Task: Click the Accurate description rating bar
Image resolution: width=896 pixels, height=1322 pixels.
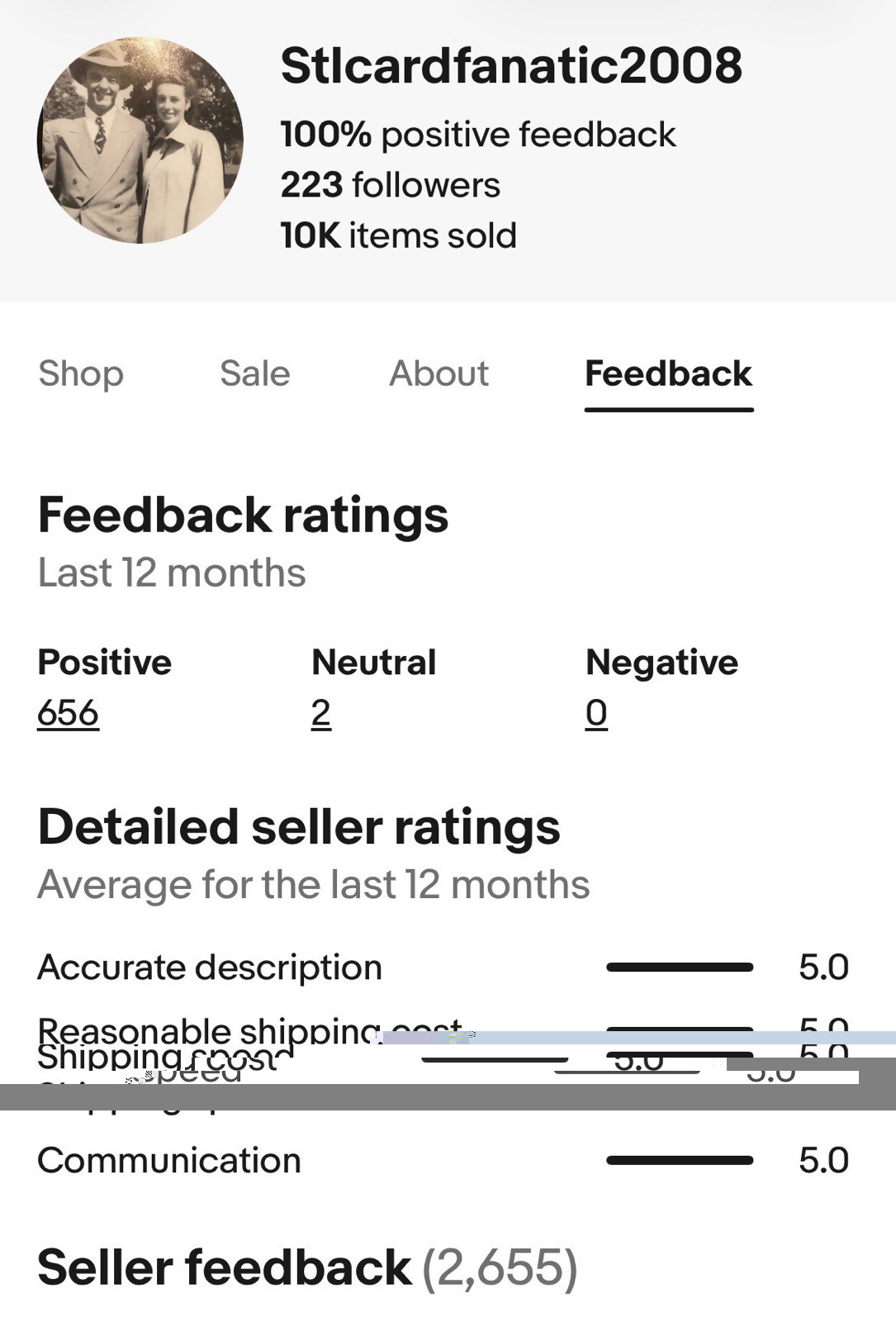Action: pyautogui.click(x=680, y=967)
